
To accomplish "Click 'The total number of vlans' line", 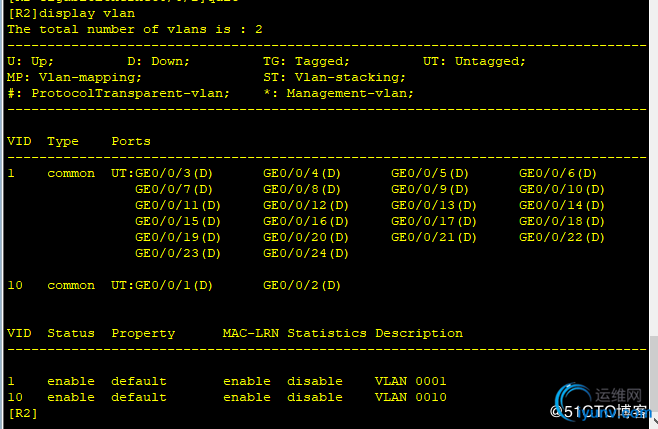I will (x=135, y=29).
